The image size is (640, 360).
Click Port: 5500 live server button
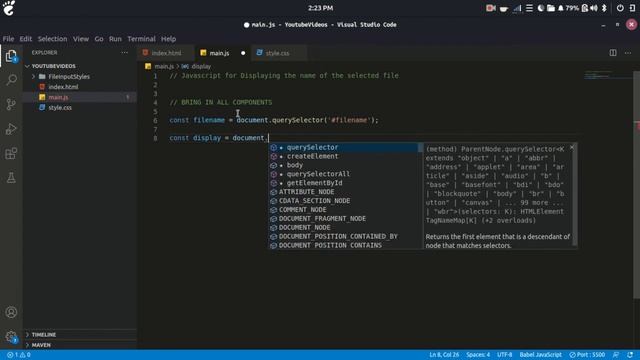coord(587,355)
